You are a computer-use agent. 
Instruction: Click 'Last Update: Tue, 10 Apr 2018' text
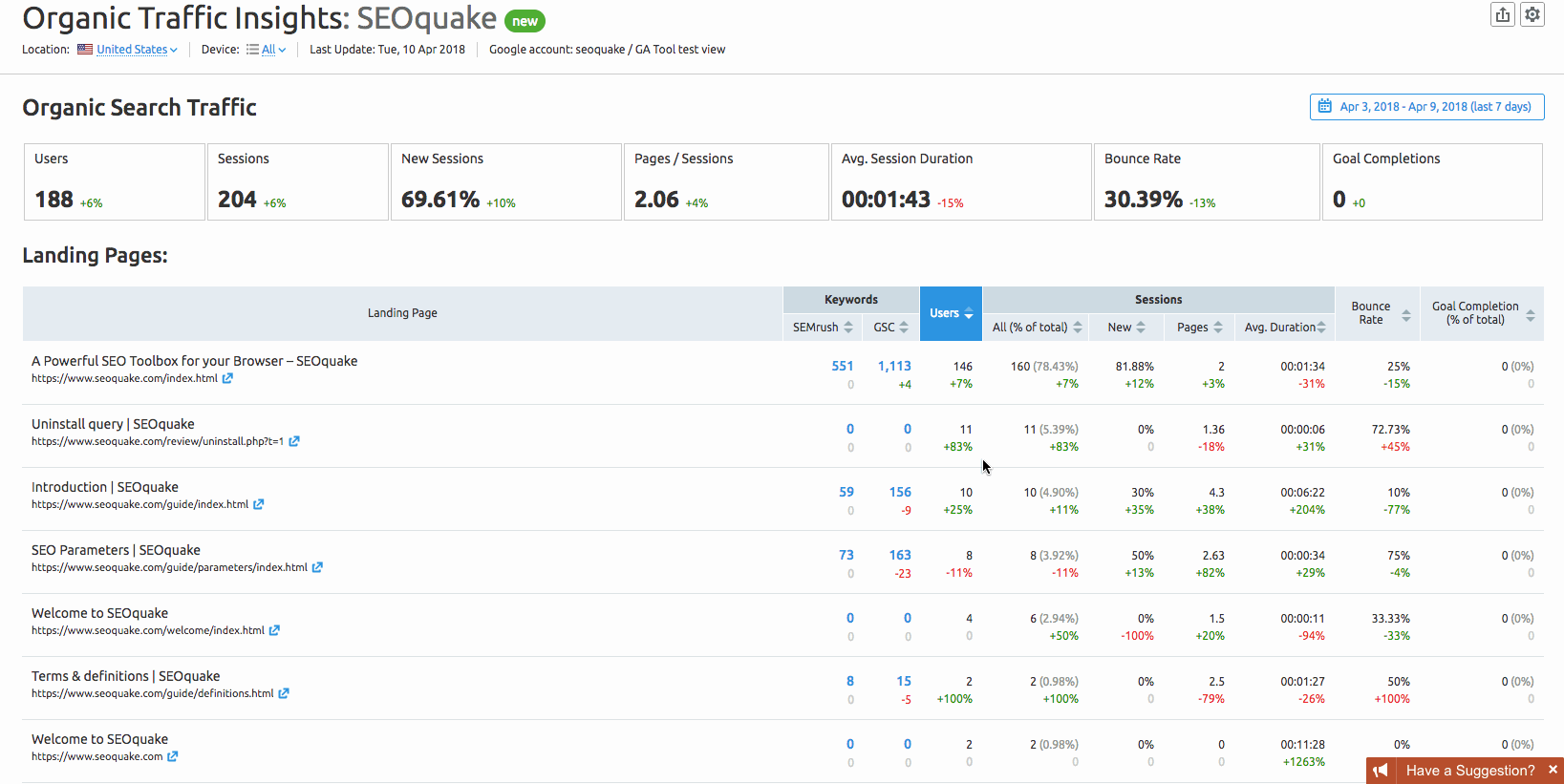[387, 50]
